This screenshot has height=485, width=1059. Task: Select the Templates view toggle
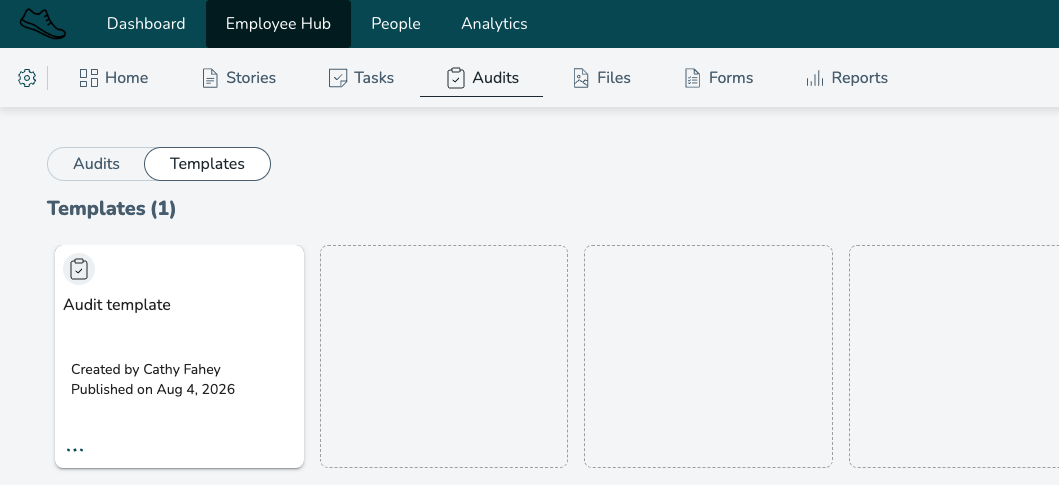(207, 164)
